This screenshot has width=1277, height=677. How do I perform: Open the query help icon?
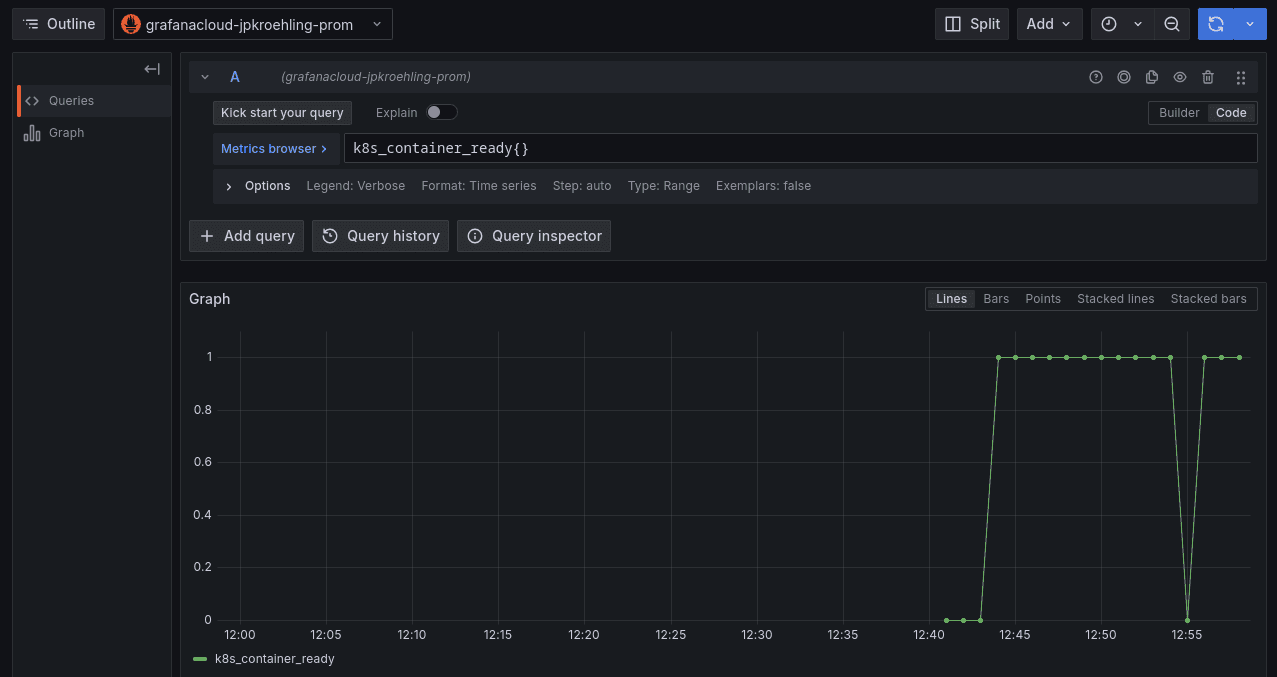tap(1095, 77)
